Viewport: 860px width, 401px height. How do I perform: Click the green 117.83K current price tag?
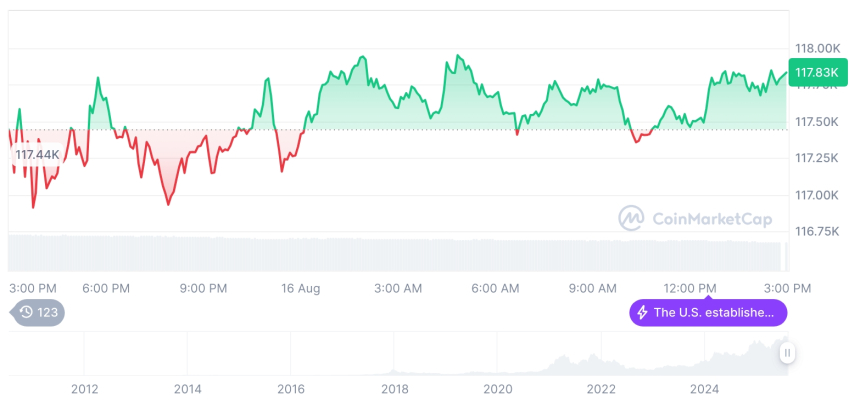(x=812, y=73)
